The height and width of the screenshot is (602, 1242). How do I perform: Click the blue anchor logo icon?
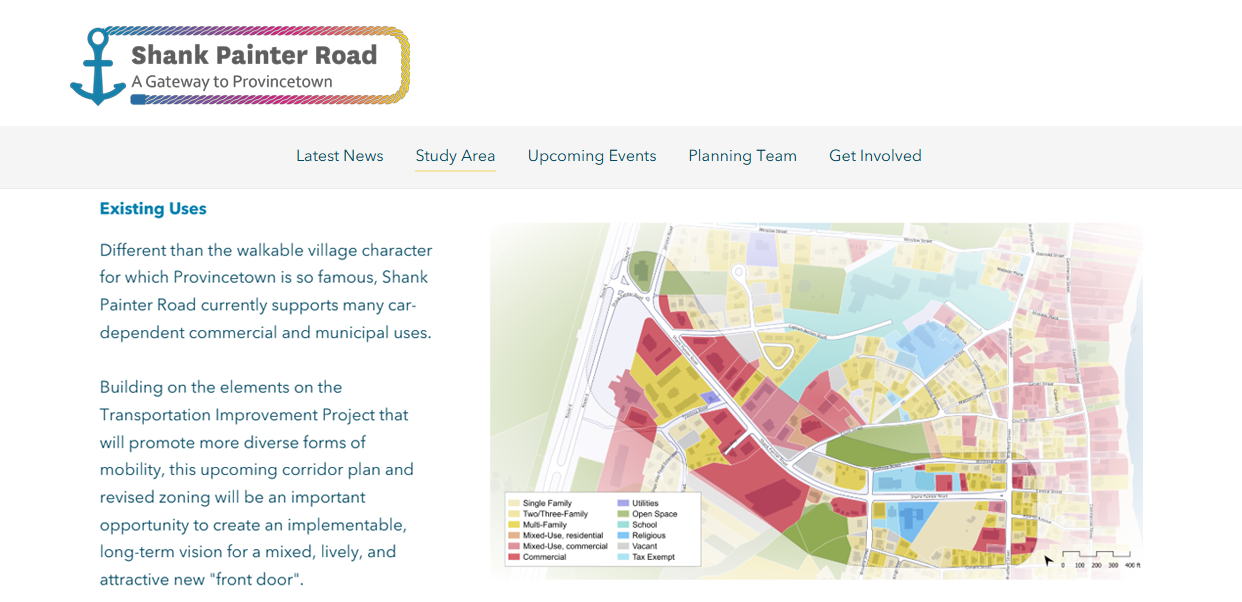pyautogui.click(x=98, y=67)
